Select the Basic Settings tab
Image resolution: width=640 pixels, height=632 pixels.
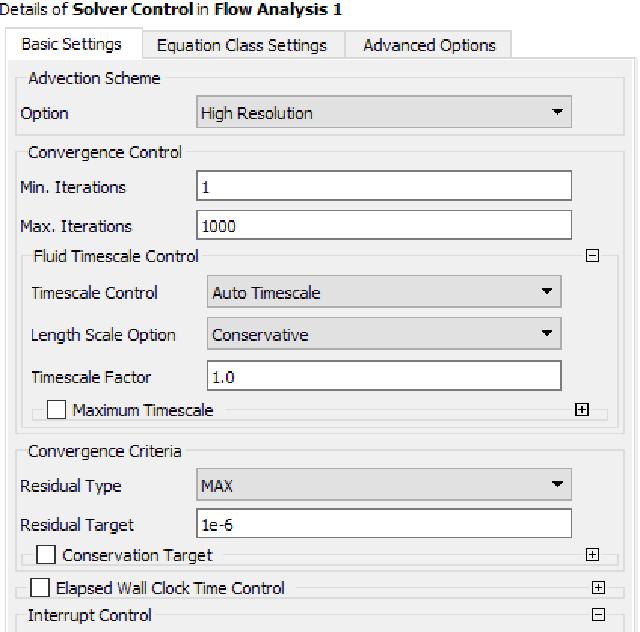[x=72, y=44]
